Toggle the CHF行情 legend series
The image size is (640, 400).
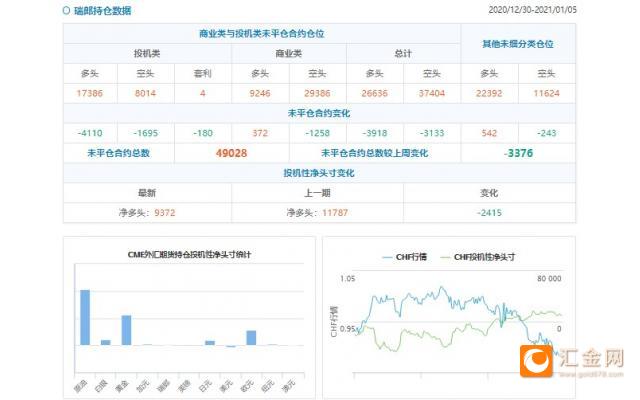pos(404,257)
